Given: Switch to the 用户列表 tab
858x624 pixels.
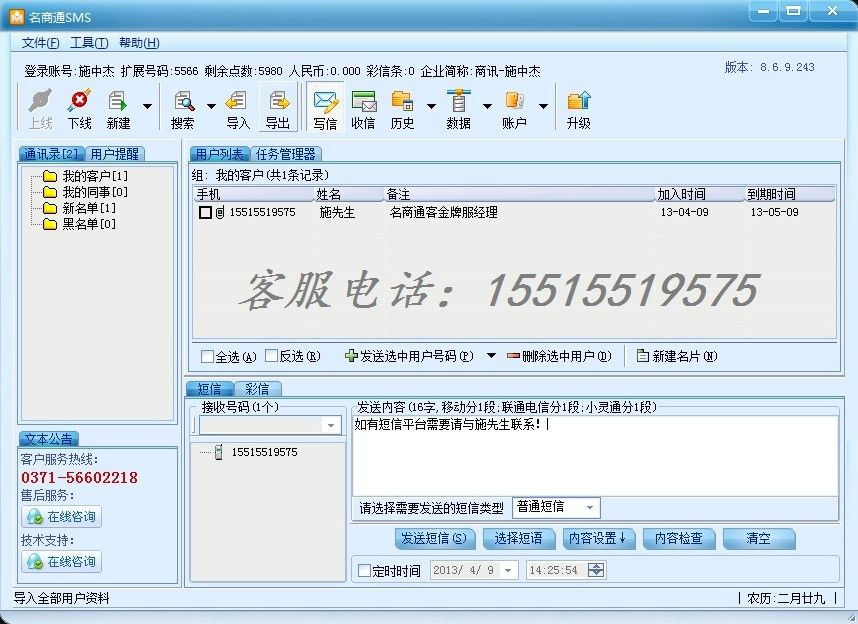Looking at the screenshot, I should [x=219, y=154].
